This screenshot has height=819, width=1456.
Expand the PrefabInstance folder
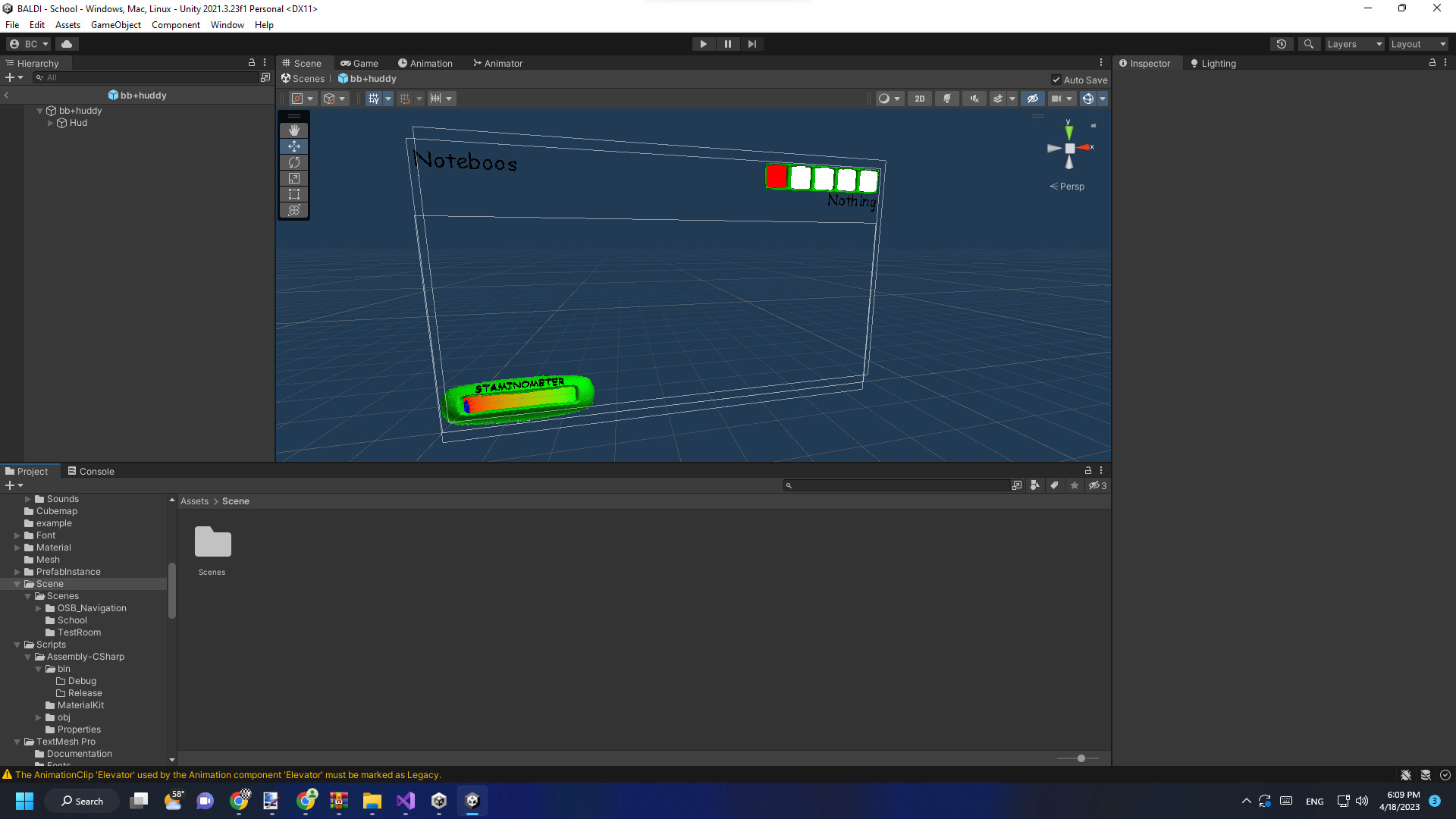(17, 572)
